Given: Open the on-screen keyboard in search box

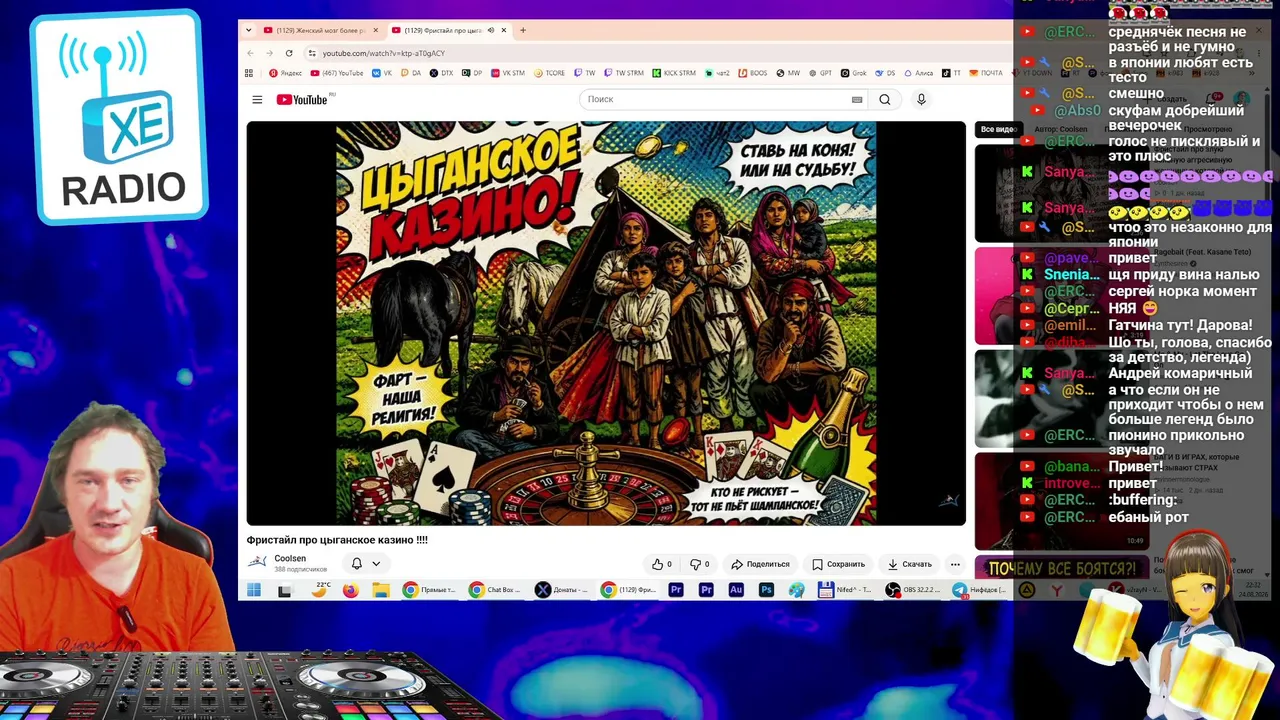Looking at the screenshot, I should click(x=857, y=99).
